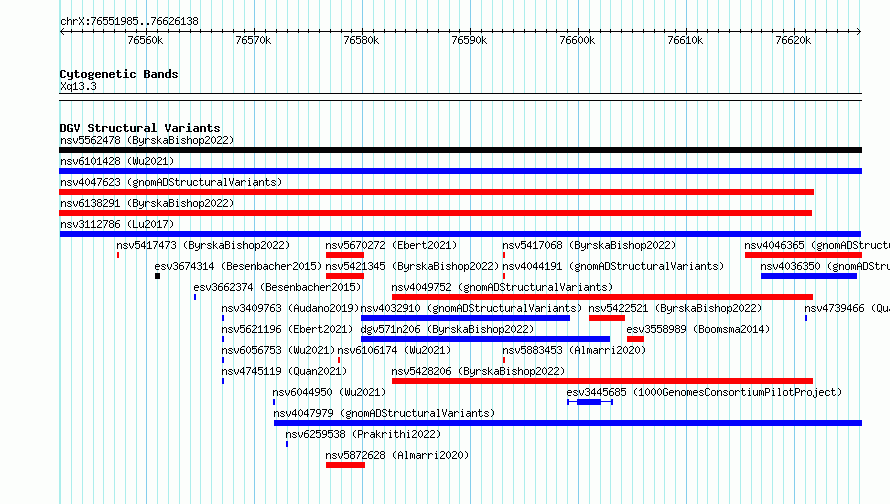890x504 pixels.
Task: Click nsv5883453 (Almarri2020) label
Action: pos(574,350)
